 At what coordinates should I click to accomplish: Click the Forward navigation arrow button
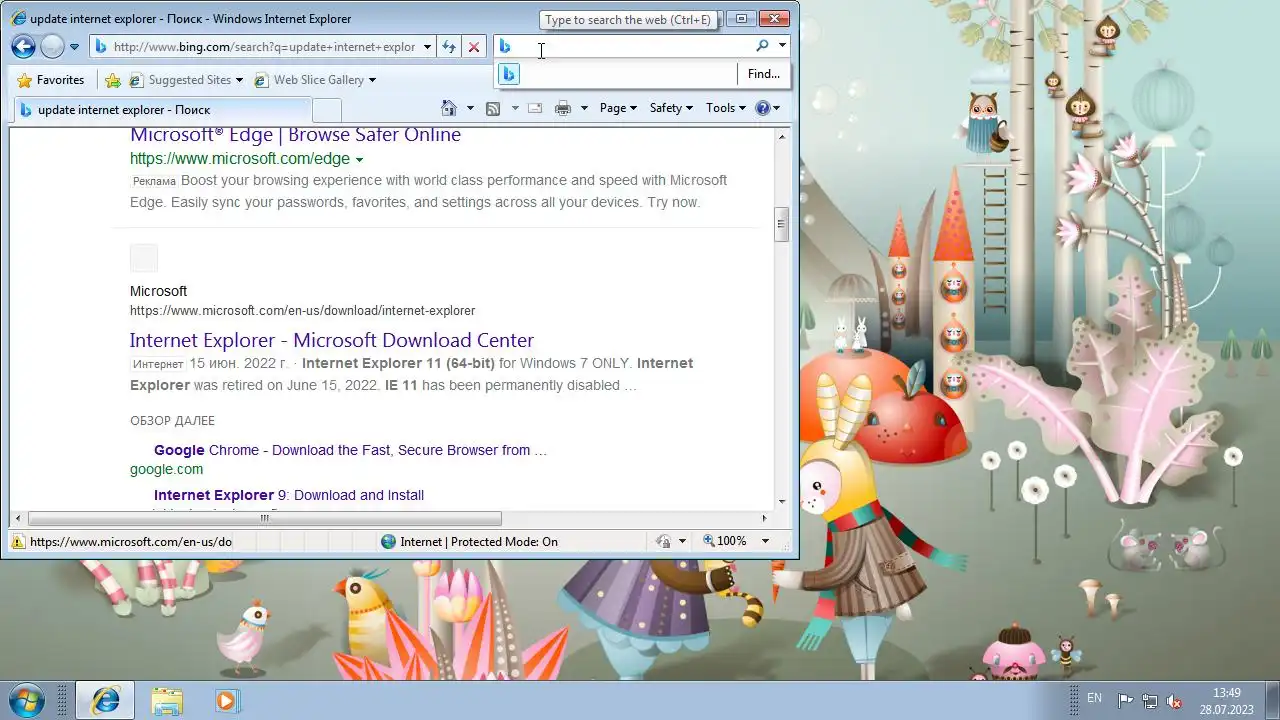click(52, 46)
